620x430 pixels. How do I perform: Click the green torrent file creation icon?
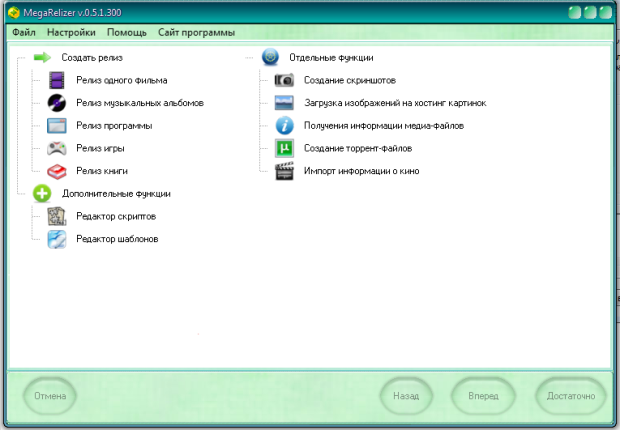(285, 149)
